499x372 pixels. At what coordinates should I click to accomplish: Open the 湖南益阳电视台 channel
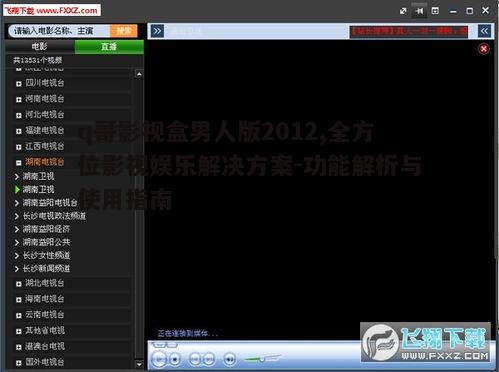(x=50, y=203)
